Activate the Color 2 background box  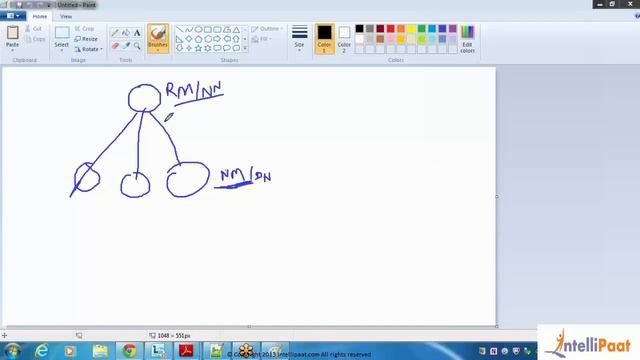(344, 39)
